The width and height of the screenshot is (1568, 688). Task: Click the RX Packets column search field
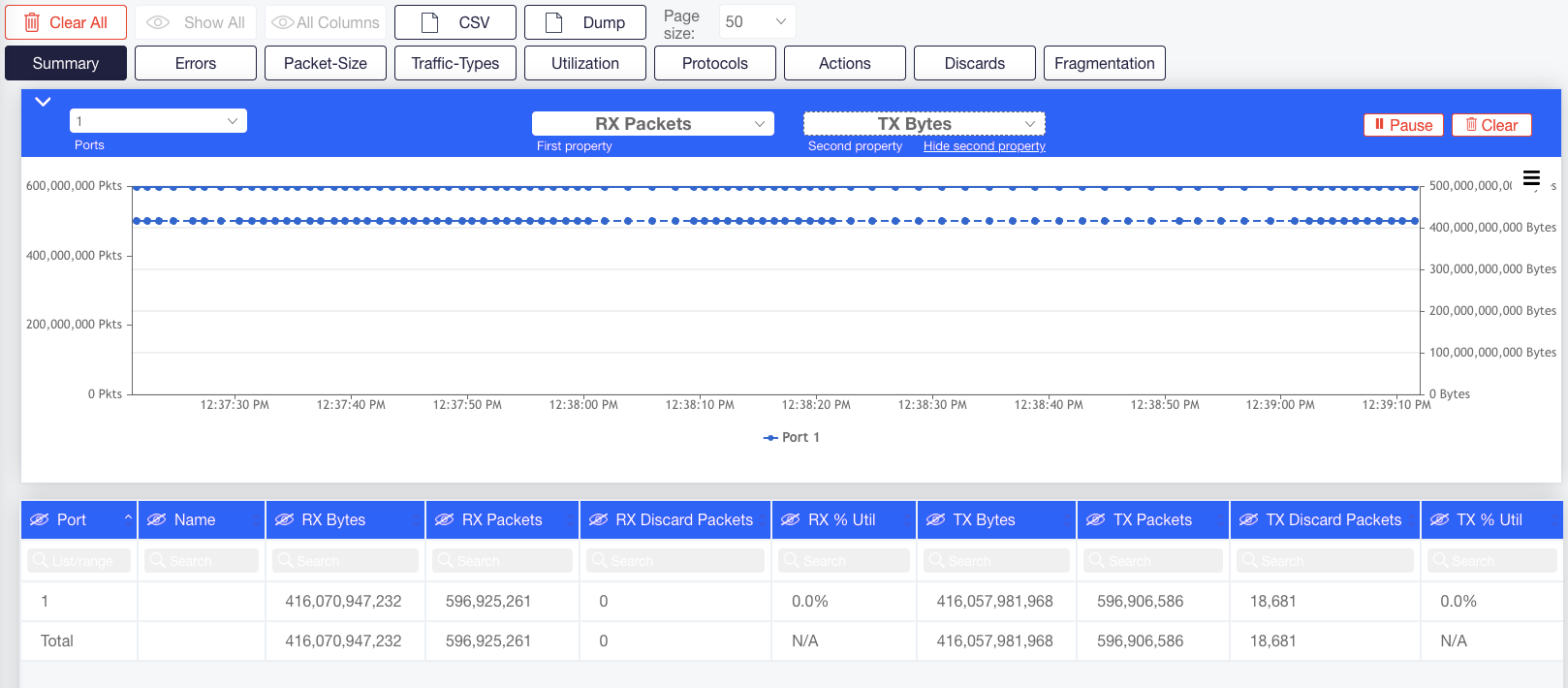[x=502, y=560]
